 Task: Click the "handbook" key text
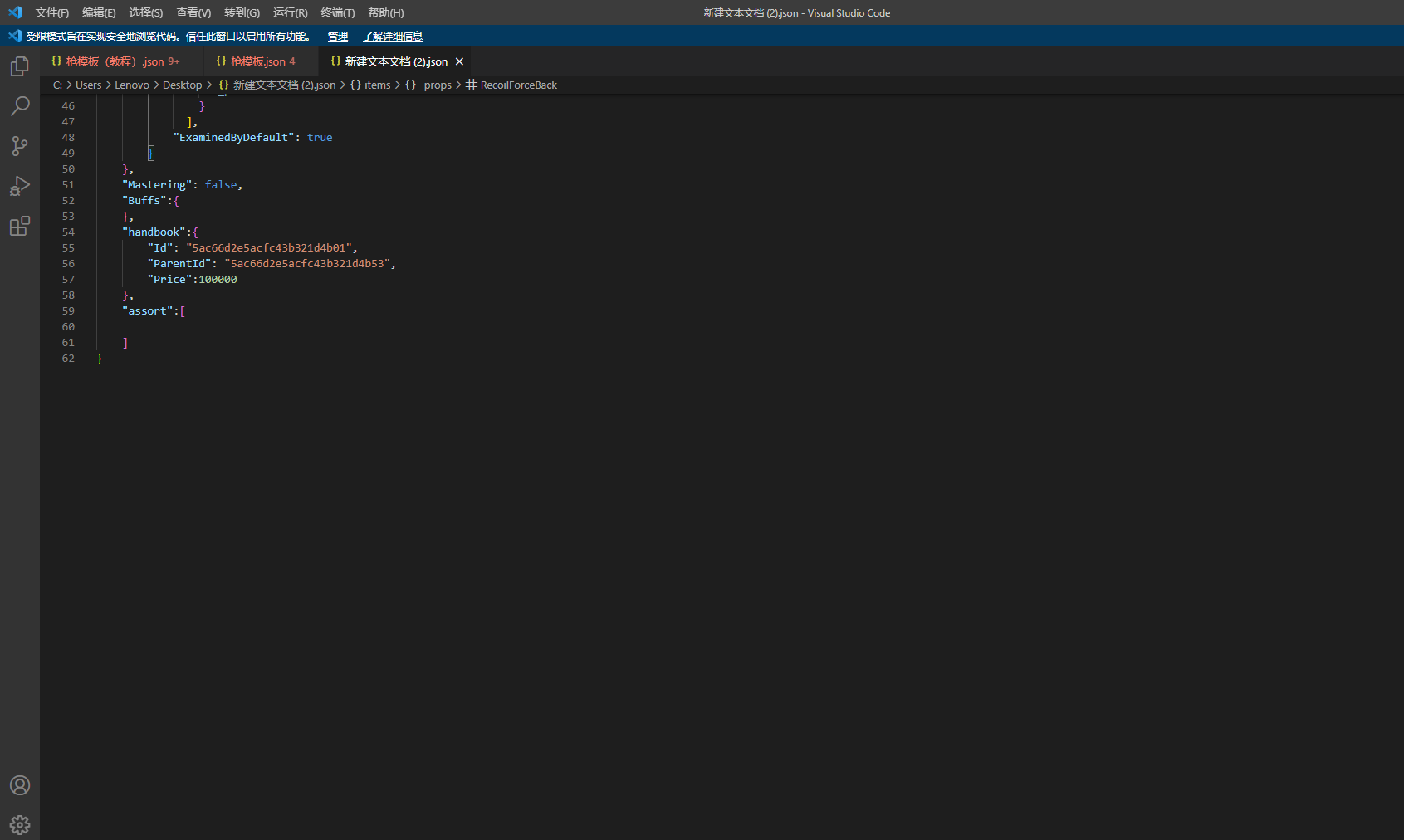click(154, 232)
